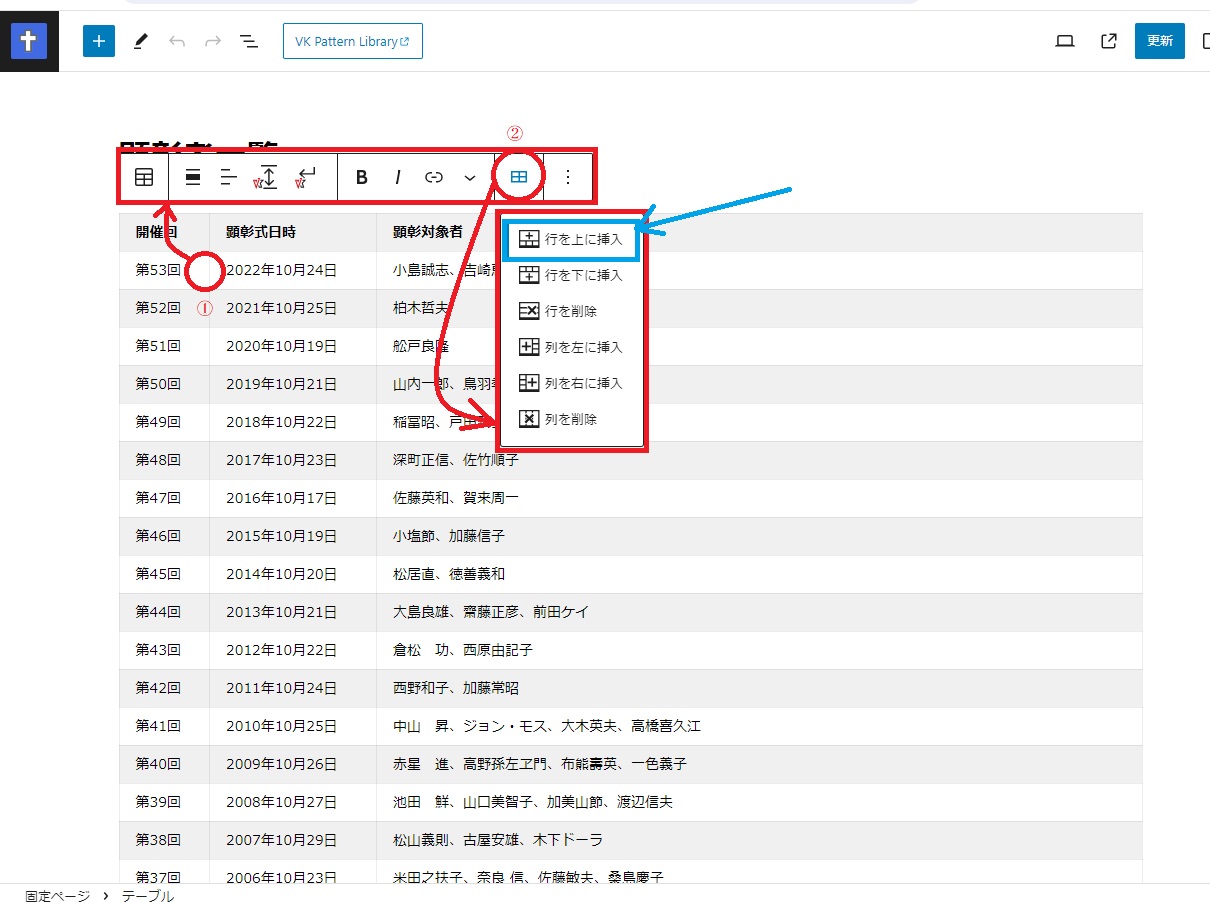Image resolution: width=1210 pixels, height=902 pixels.
Task: Click the table block type icon
Action: click(x=144, y=177)
